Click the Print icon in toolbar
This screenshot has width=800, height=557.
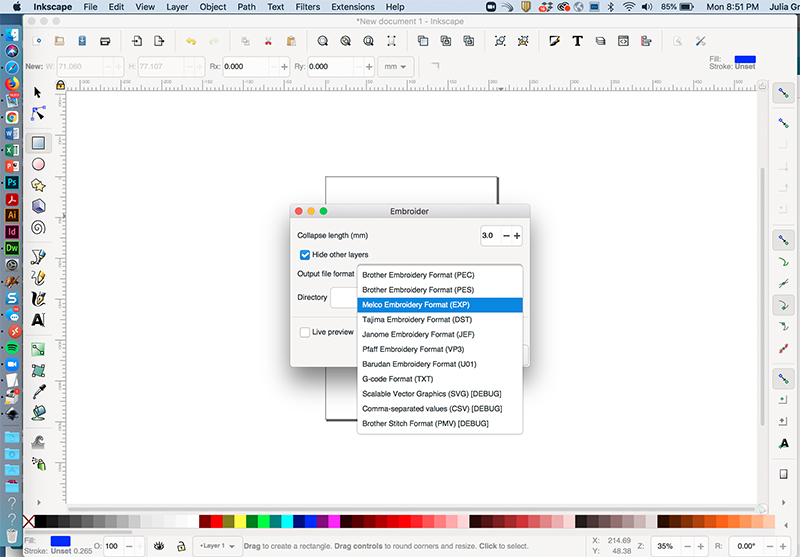(105, 41)
